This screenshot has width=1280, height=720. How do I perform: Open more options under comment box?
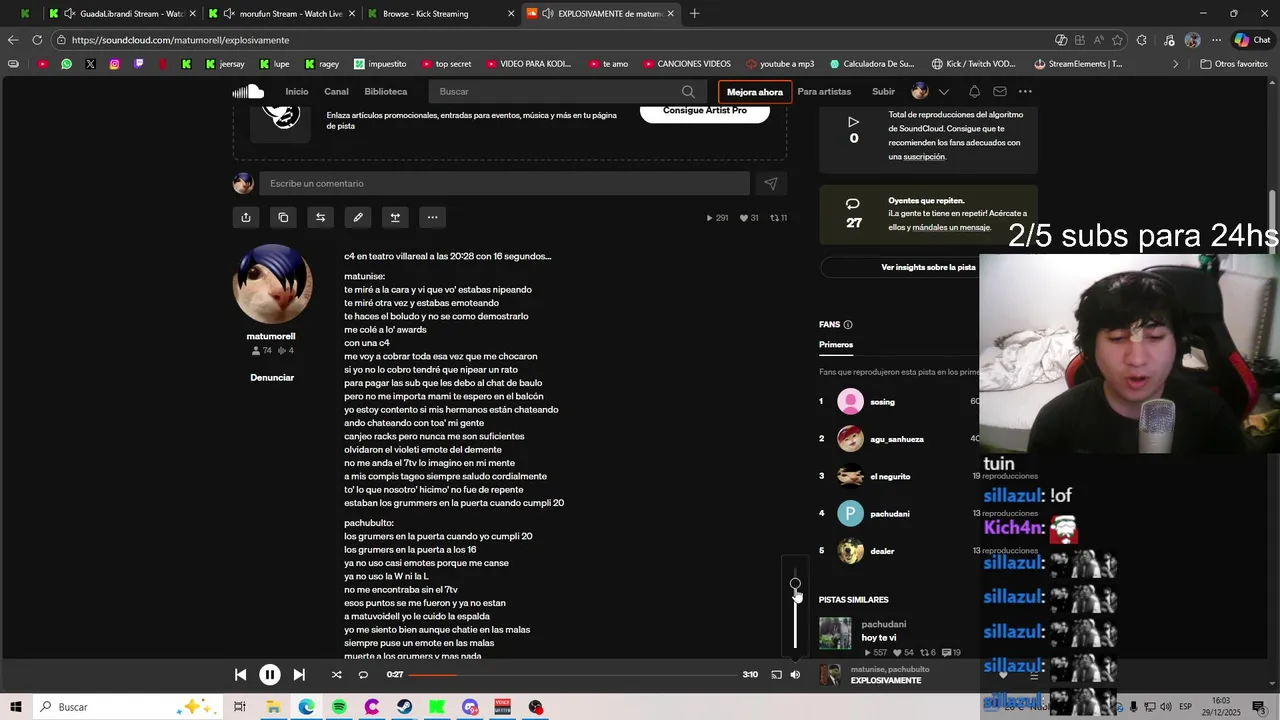[432, 217]
